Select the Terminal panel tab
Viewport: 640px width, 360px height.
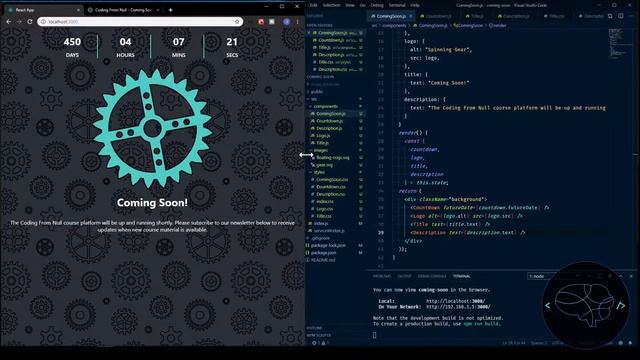(461, 276)
